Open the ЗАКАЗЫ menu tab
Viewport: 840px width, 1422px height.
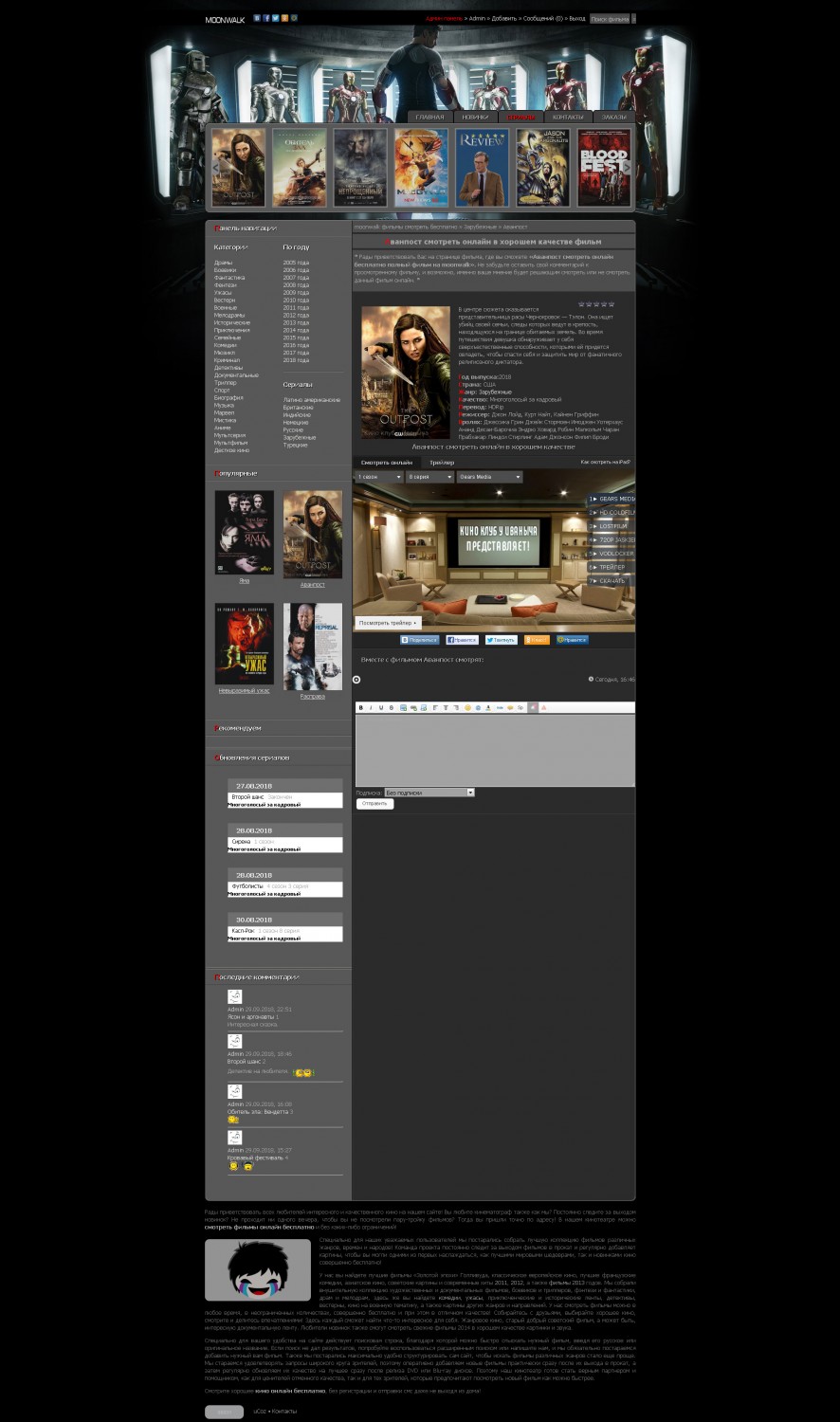tap(614, 117)
